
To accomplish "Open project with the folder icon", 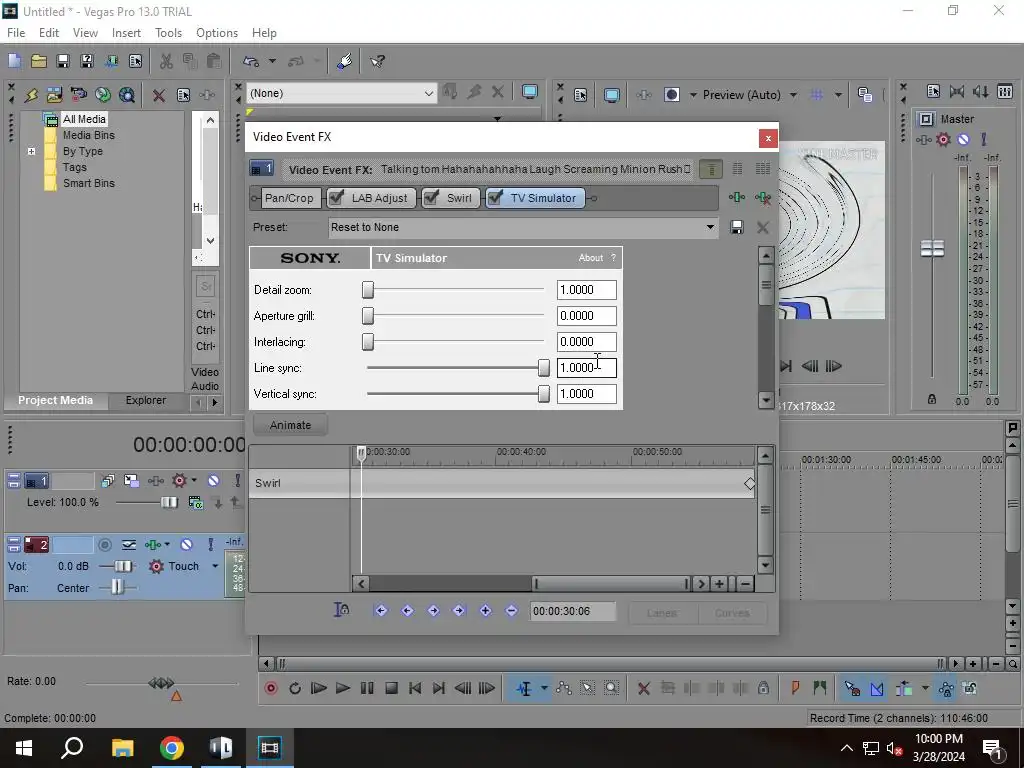I will click(39, 61).
